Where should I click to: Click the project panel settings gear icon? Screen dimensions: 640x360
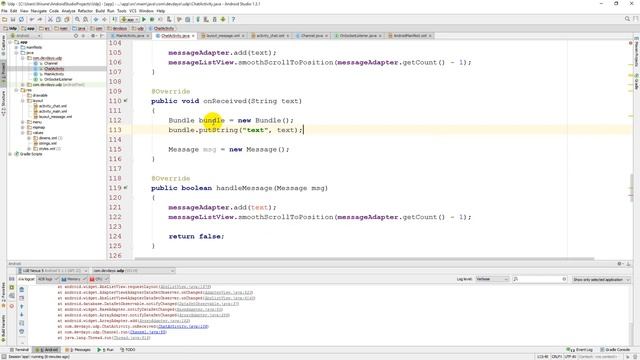[x=93, y=36]
